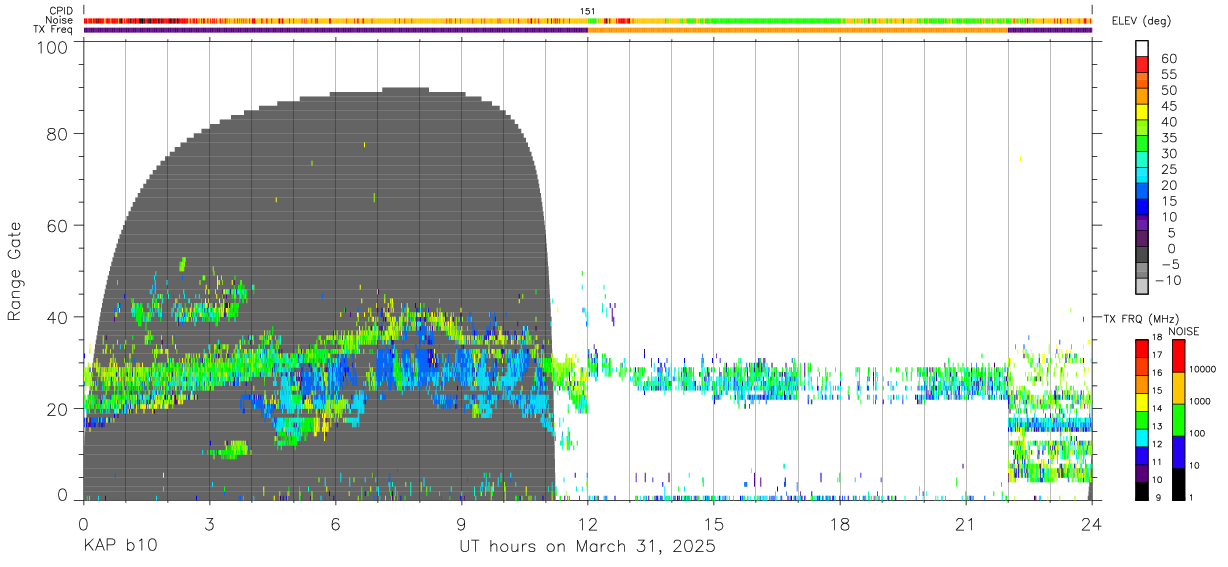Viewport: 1228px width, 567px height.
Task: Click the ELEV (deg) legend title
Action: (x=1141, y=21)
